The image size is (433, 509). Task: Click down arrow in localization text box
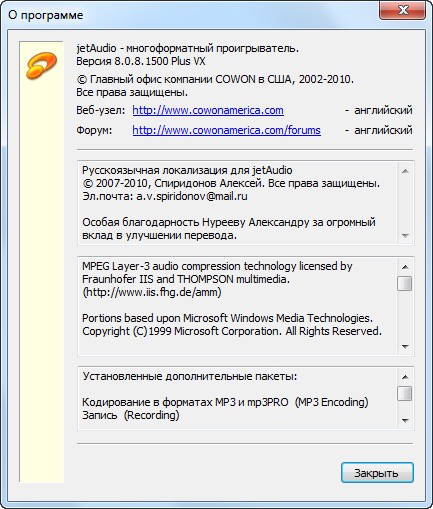point(405,236)
